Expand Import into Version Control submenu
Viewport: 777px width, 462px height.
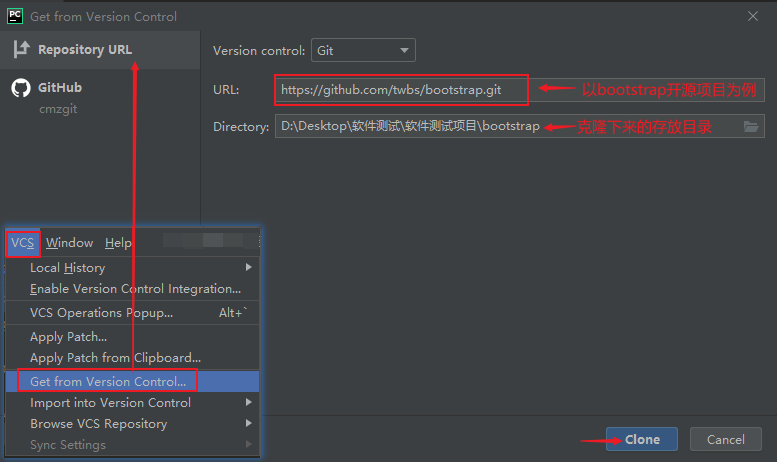point(132,403)
